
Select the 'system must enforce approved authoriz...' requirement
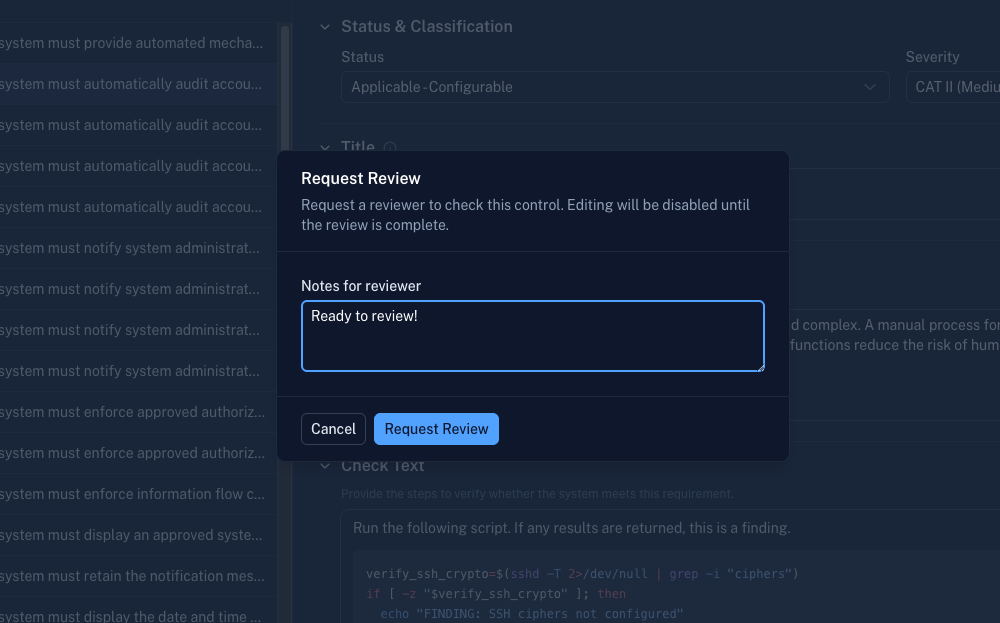(130, 411)
